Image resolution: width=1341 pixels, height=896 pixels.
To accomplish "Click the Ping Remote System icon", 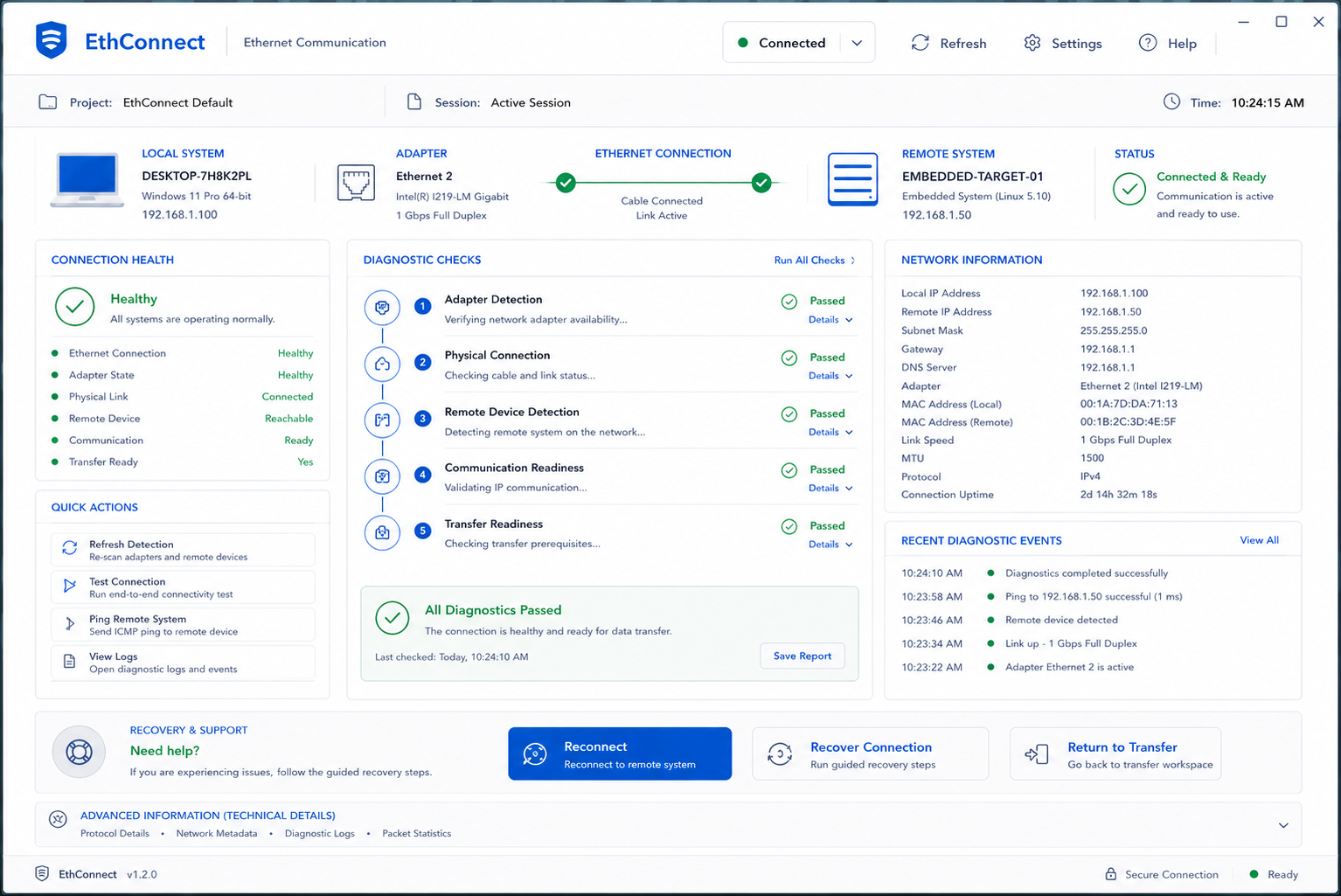I will pyautogui.click(x=70, y=624).
